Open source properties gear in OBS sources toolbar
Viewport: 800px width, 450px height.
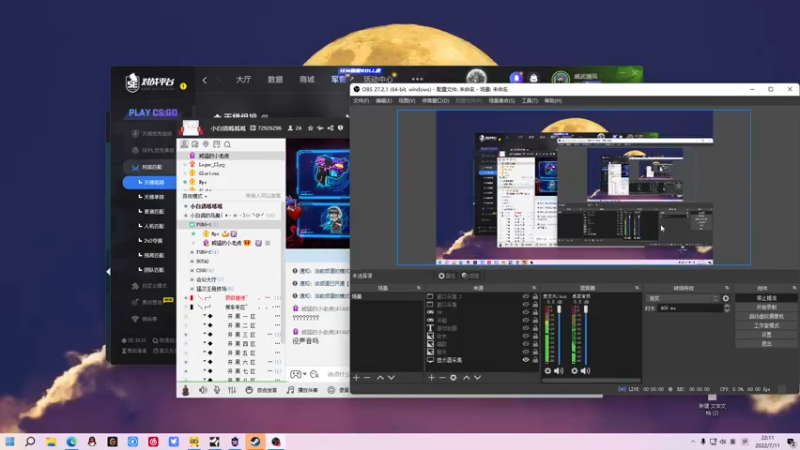click(x=454, y=377)
